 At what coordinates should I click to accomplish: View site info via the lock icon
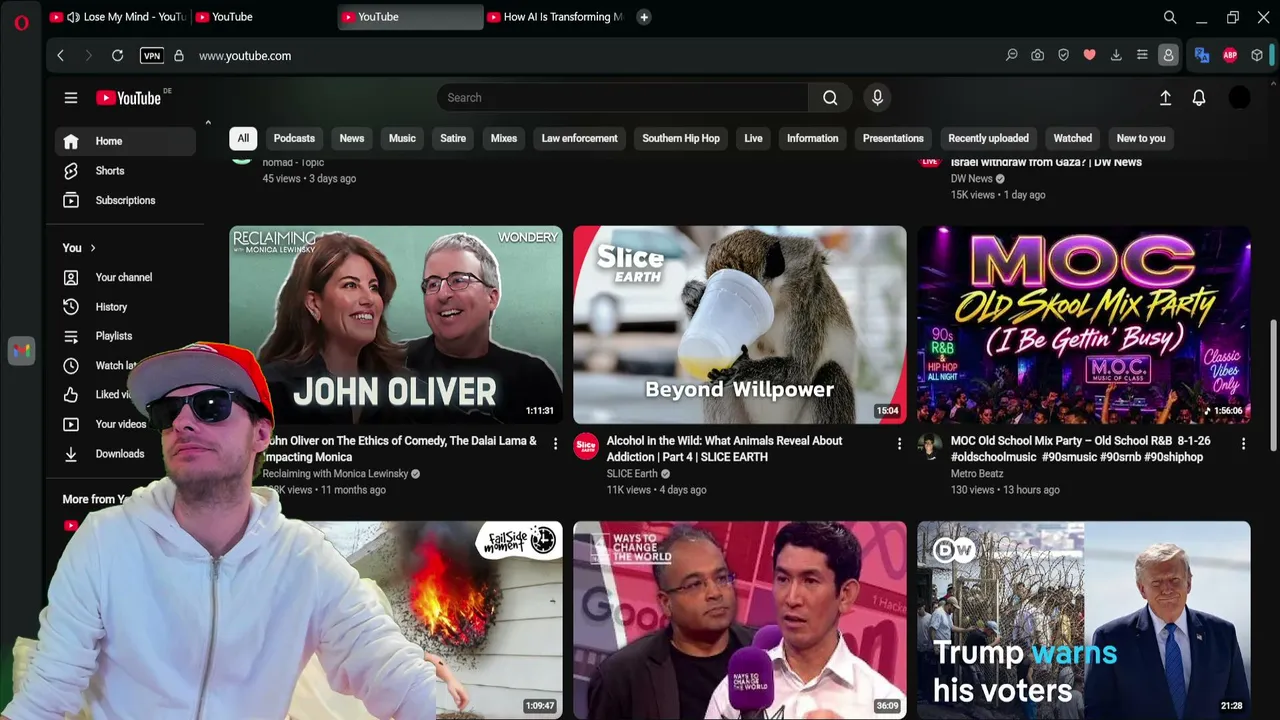(x=179, y=56)
